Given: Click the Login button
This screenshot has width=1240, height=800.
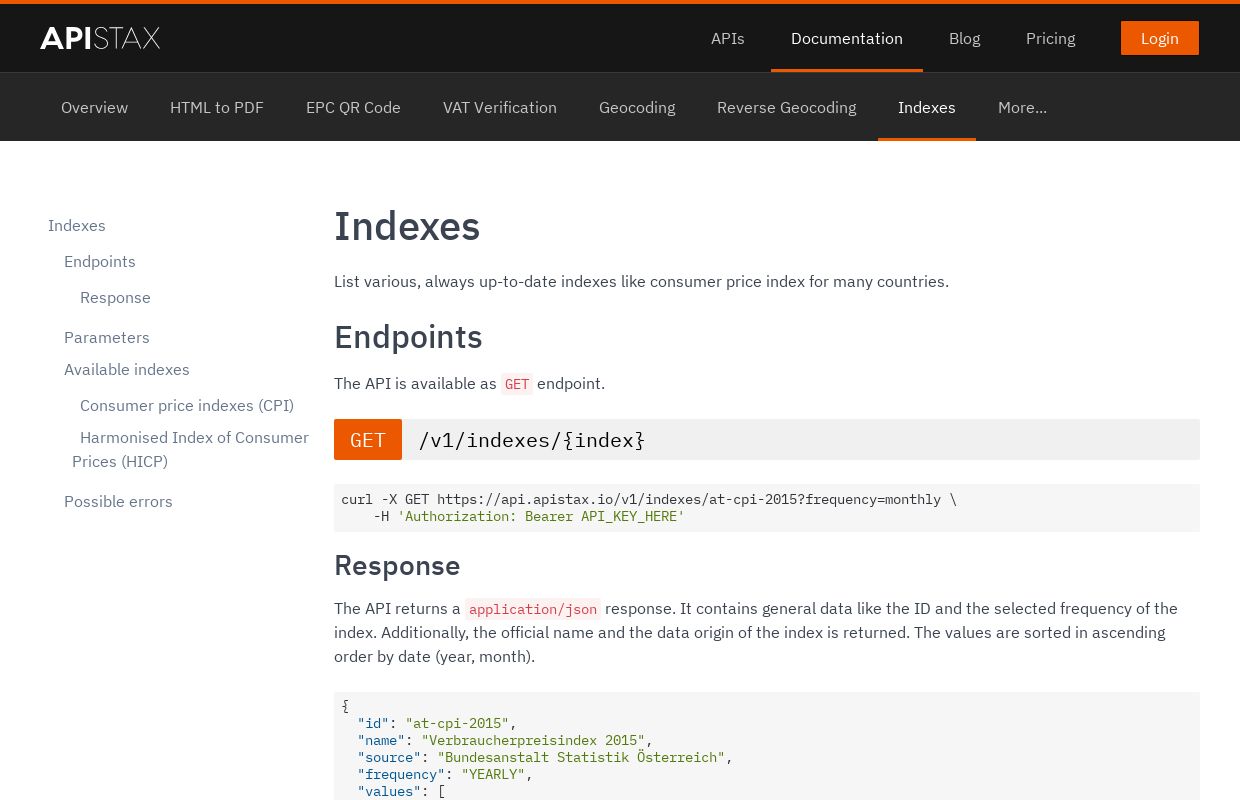Looking at the screenshot, I should (x=1159, y=38).
